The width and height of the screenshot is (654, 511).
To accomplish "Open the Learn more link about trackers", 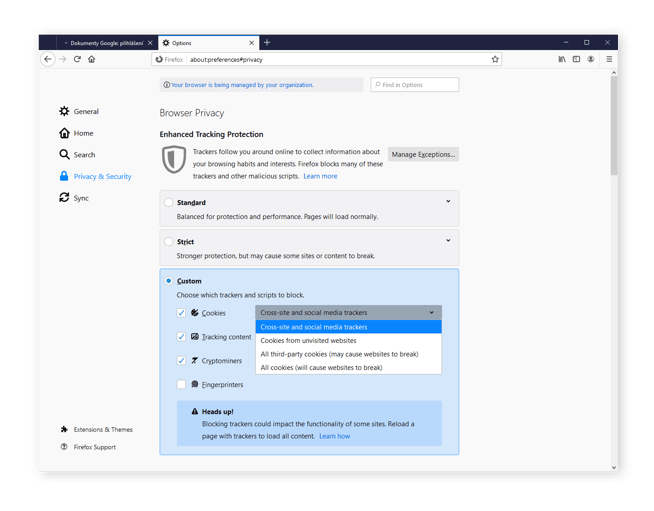I will point(320,176).
